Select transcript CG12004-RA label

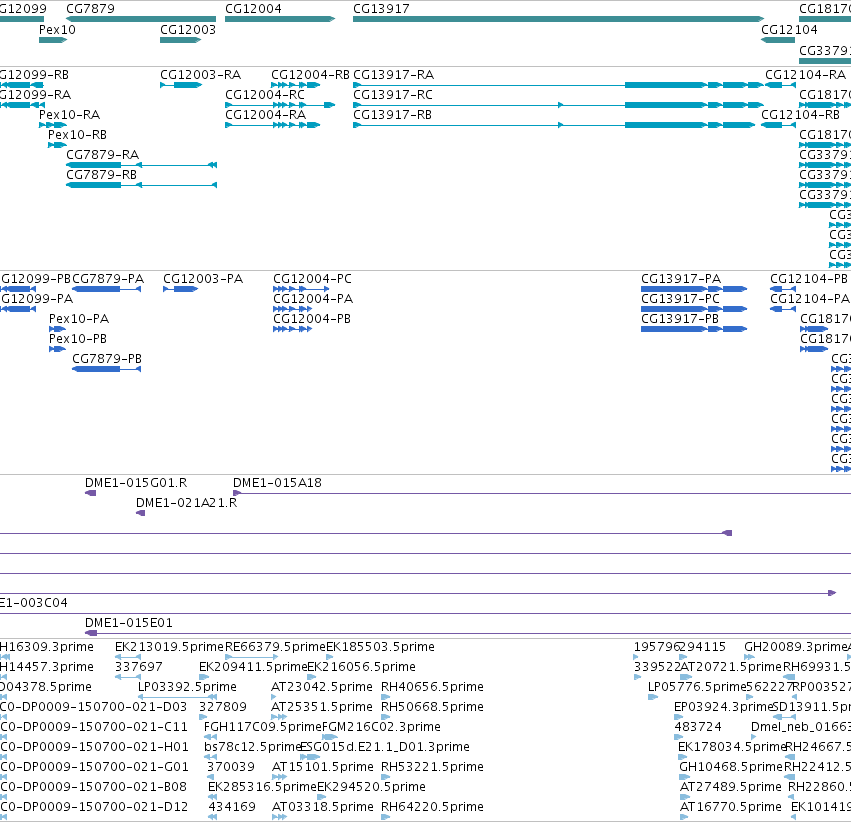pyautogui.click(x=265, y=115)
